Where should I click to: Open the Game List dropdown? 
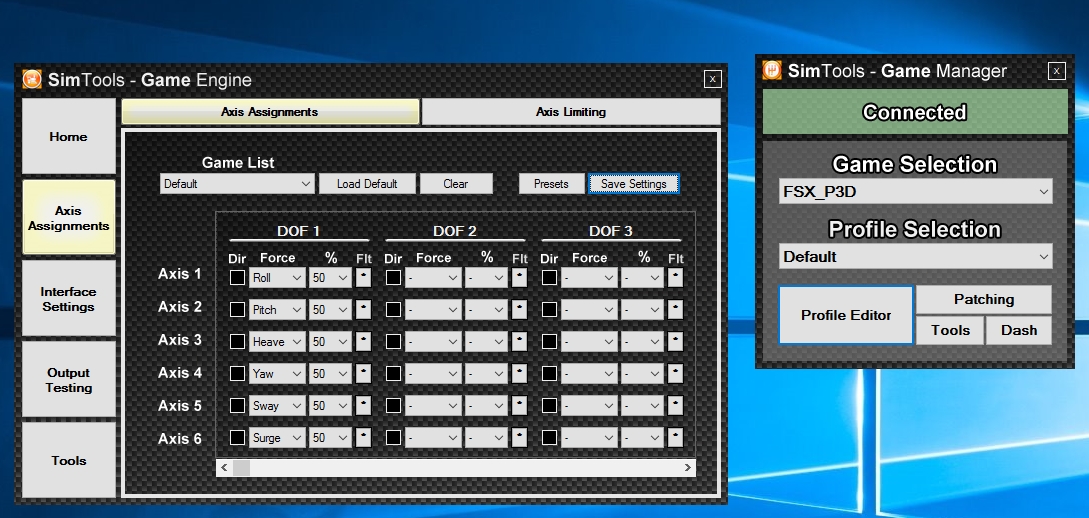237,184
